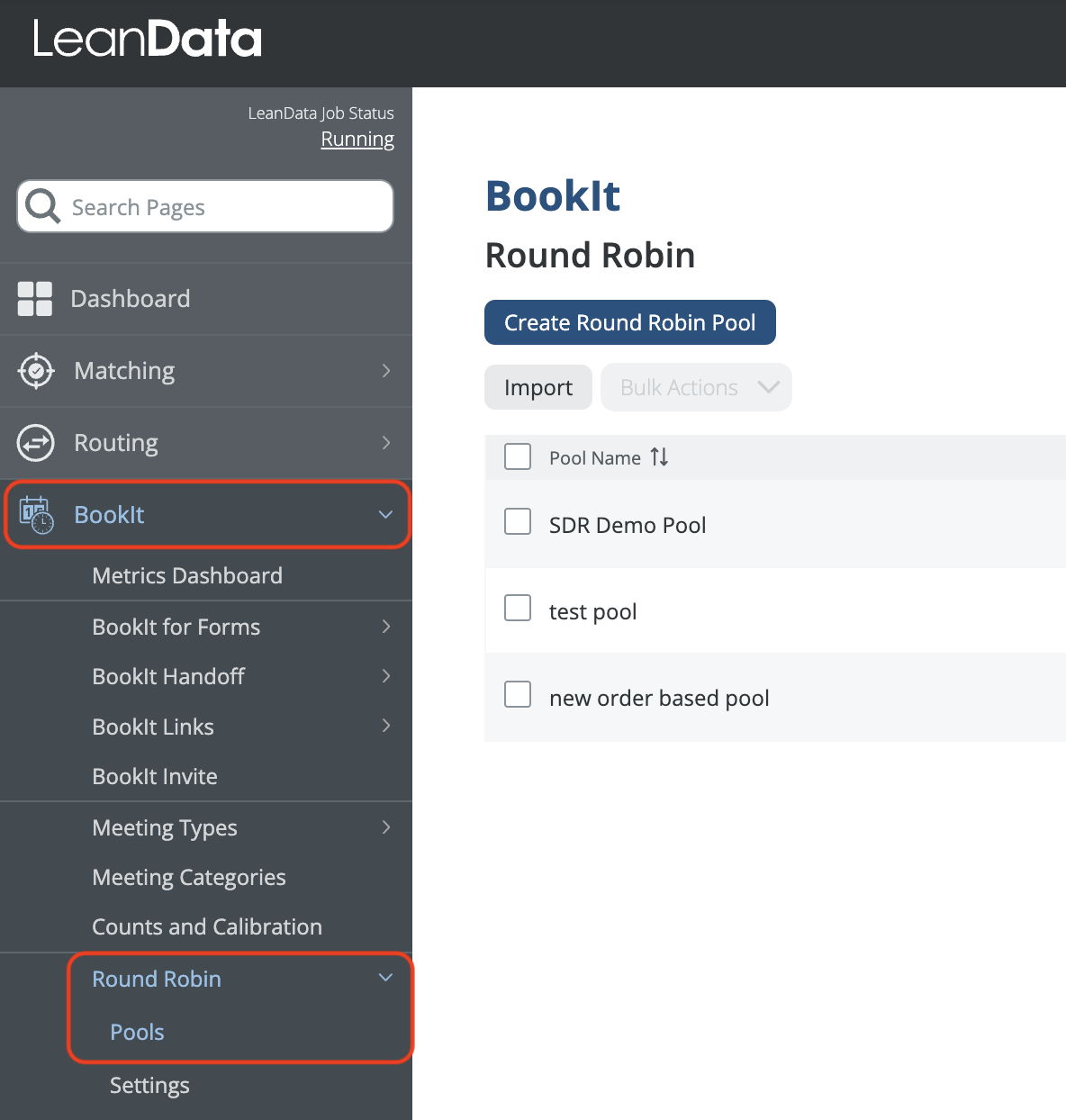
Task: Click the BookIt page heading
Action: 553,195
